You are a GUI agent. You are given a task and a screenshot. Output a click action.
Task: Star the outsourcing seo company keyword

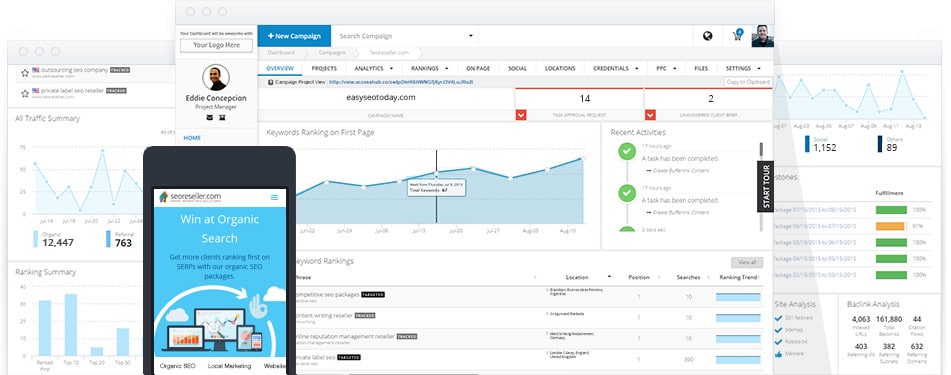tap(25, 73)
